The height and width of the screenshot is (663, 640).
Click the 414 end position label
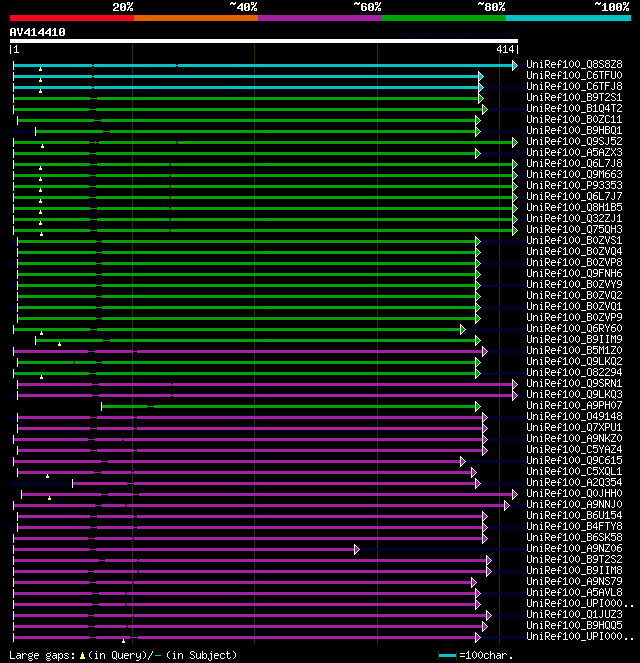[505, 49]
